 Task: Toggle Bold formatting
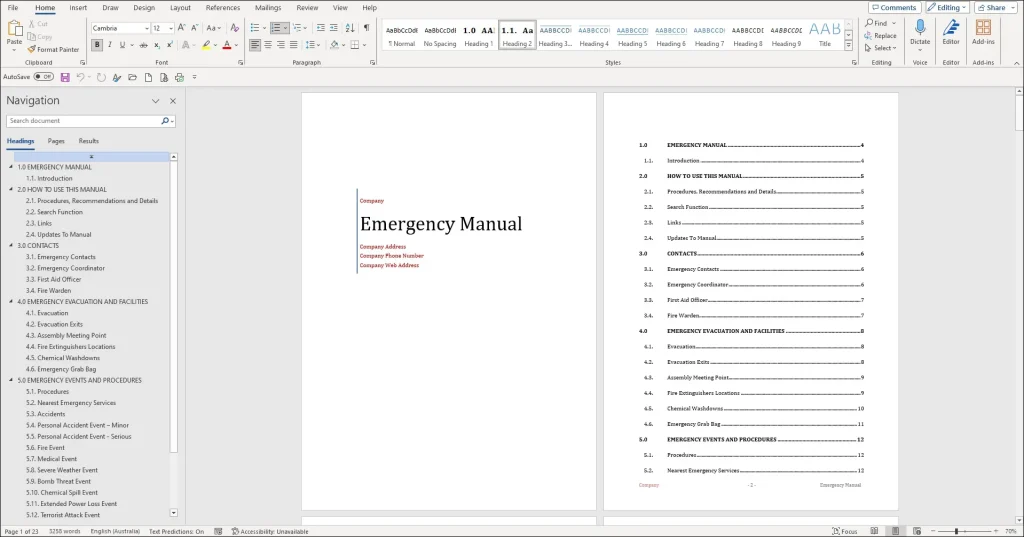97,45
